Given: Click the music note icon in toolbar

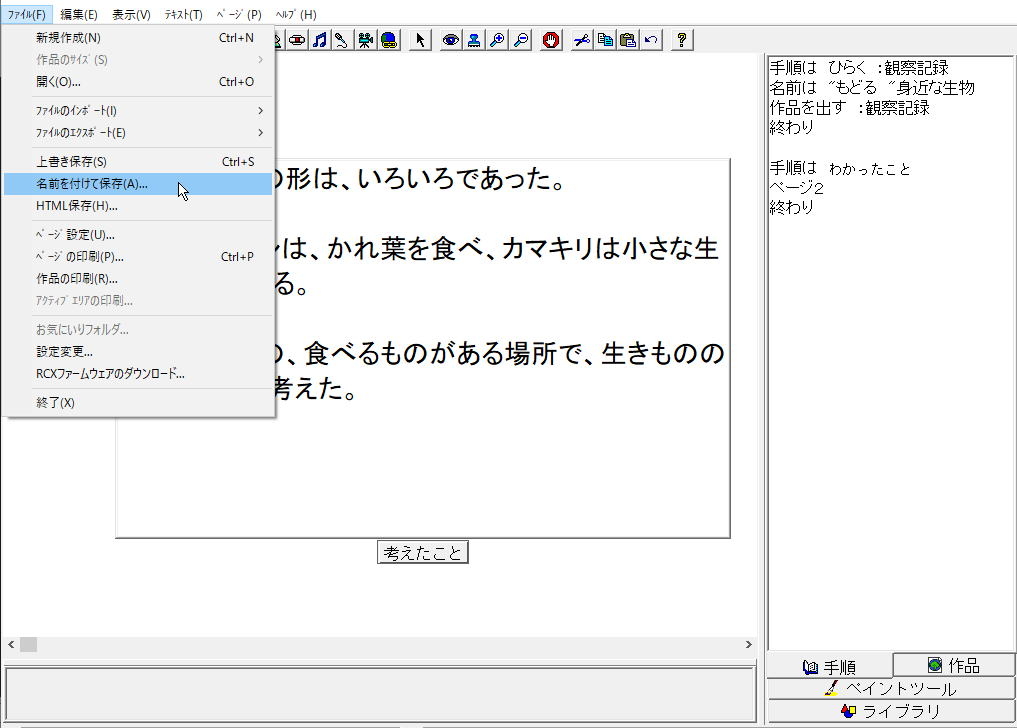Looking at the screenshot, I should 320,40.
